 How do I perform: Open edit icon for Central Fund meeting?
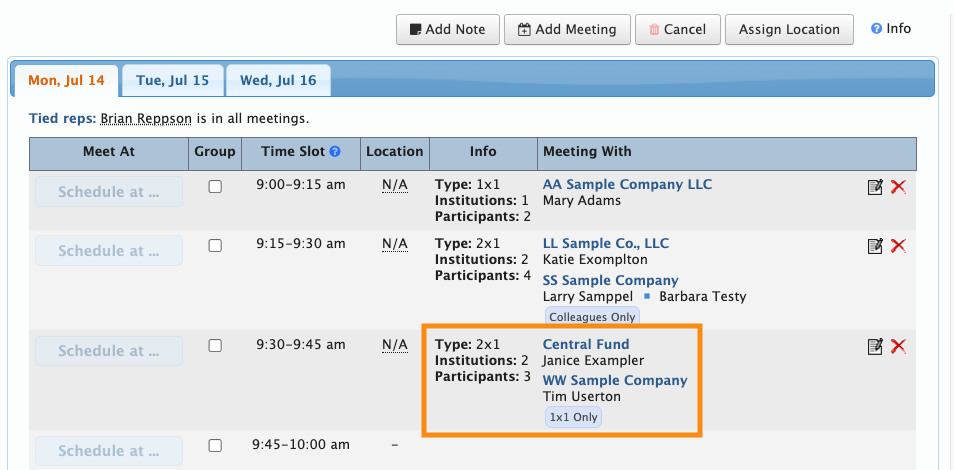coord(875,346)
